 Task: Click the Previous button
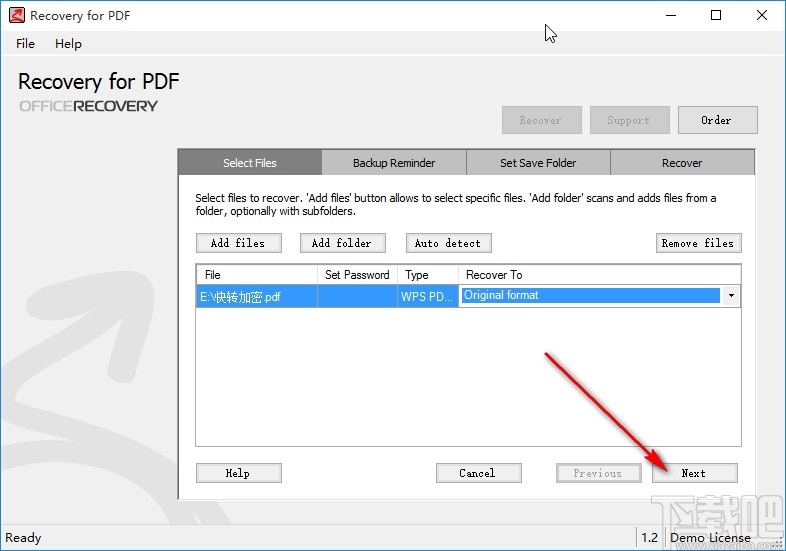[x=599, y=473]
